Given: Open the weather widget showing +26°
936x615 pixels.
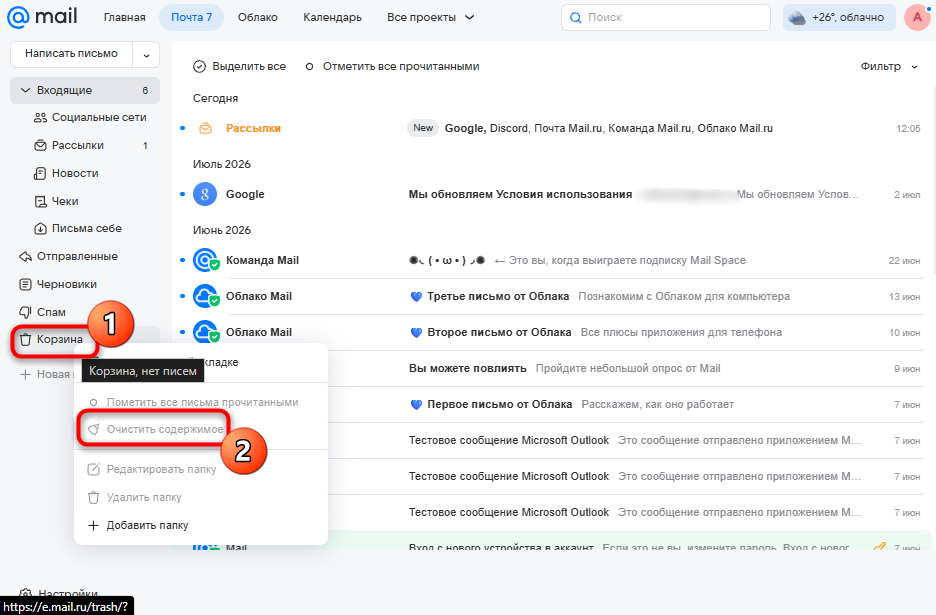Looking at the screenshot, I should 839,17.
